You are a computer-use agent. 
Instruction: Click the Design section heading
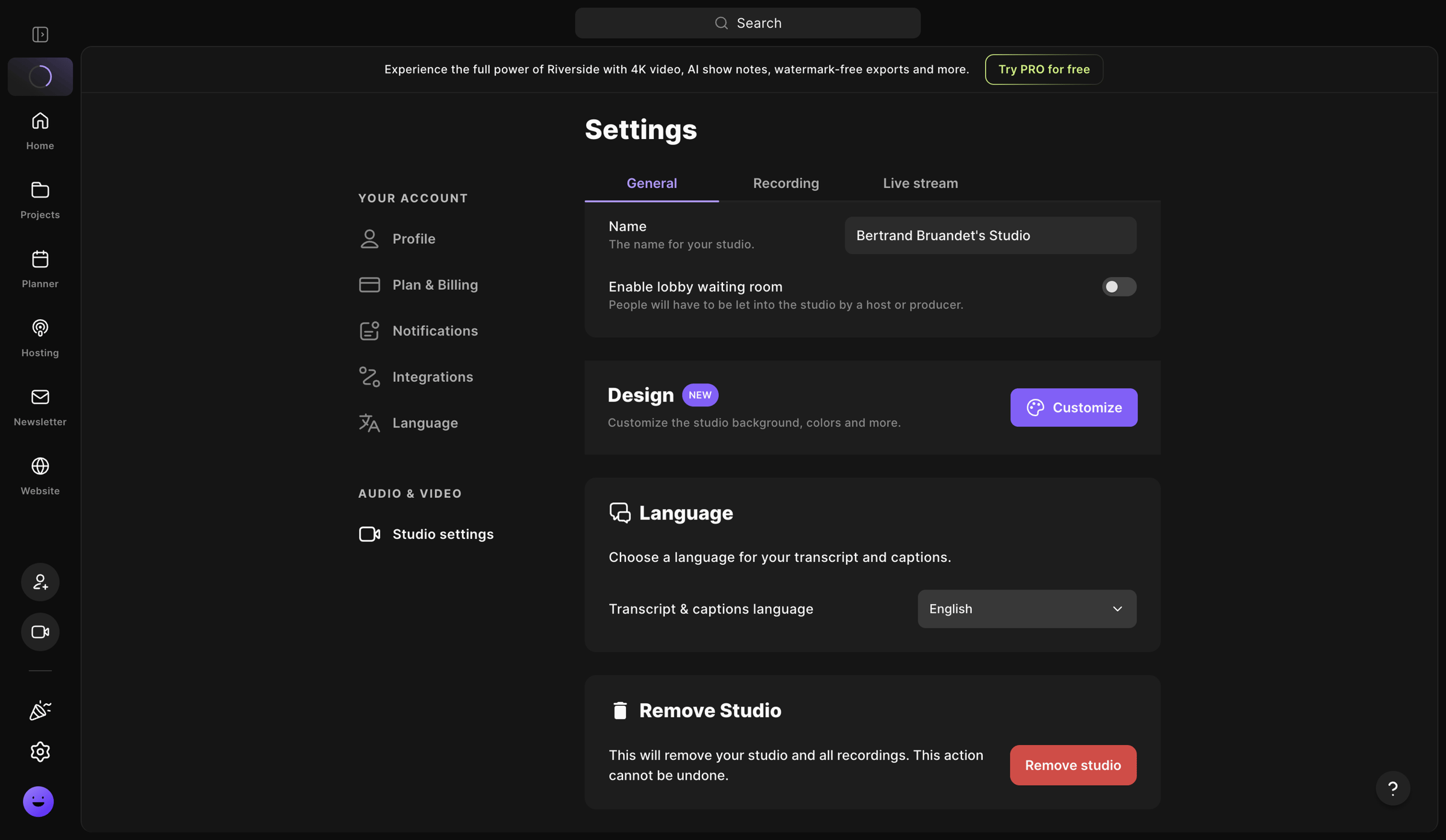click(640, 395)
